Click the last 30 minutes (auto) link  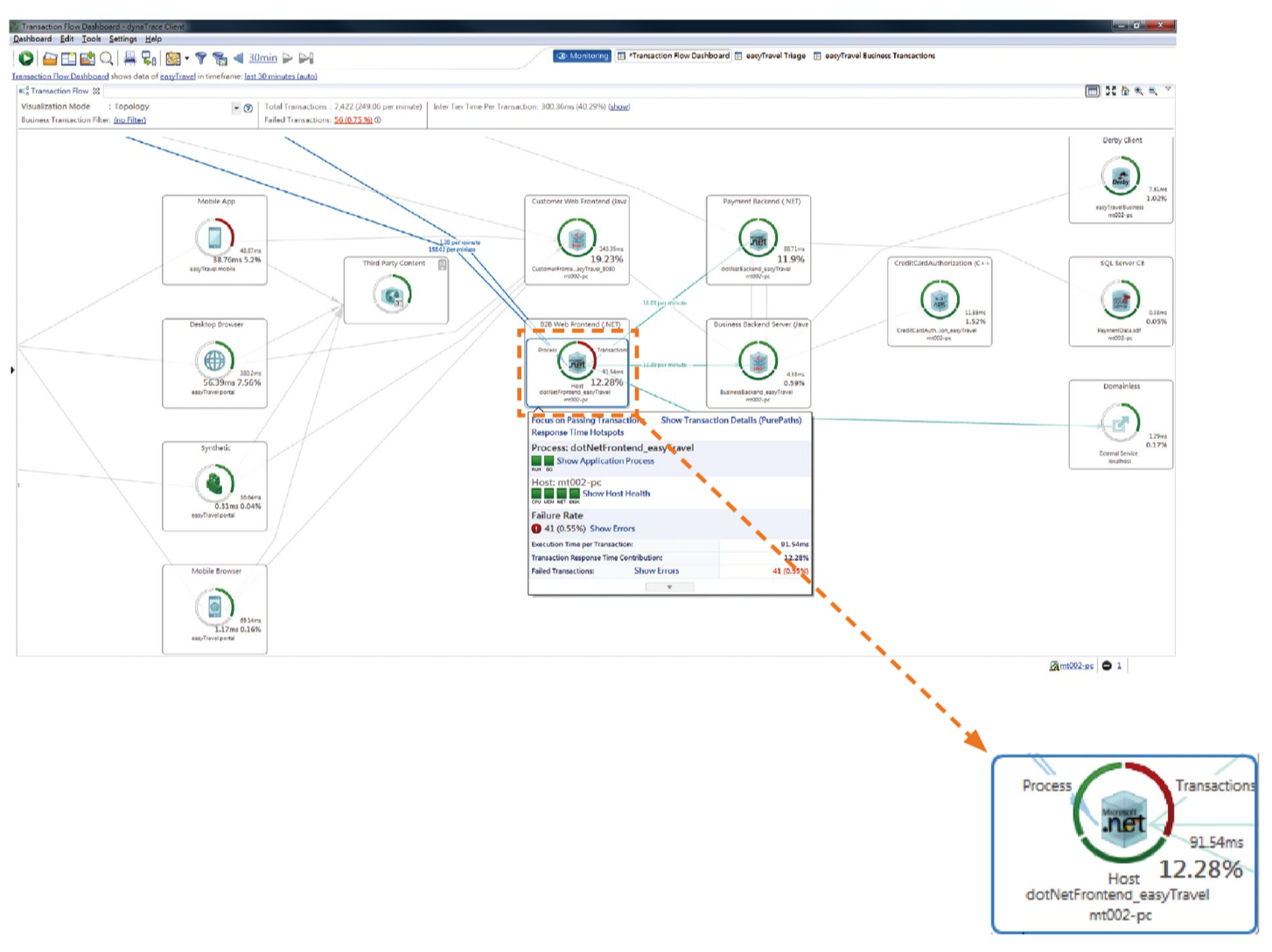point(280,77)
